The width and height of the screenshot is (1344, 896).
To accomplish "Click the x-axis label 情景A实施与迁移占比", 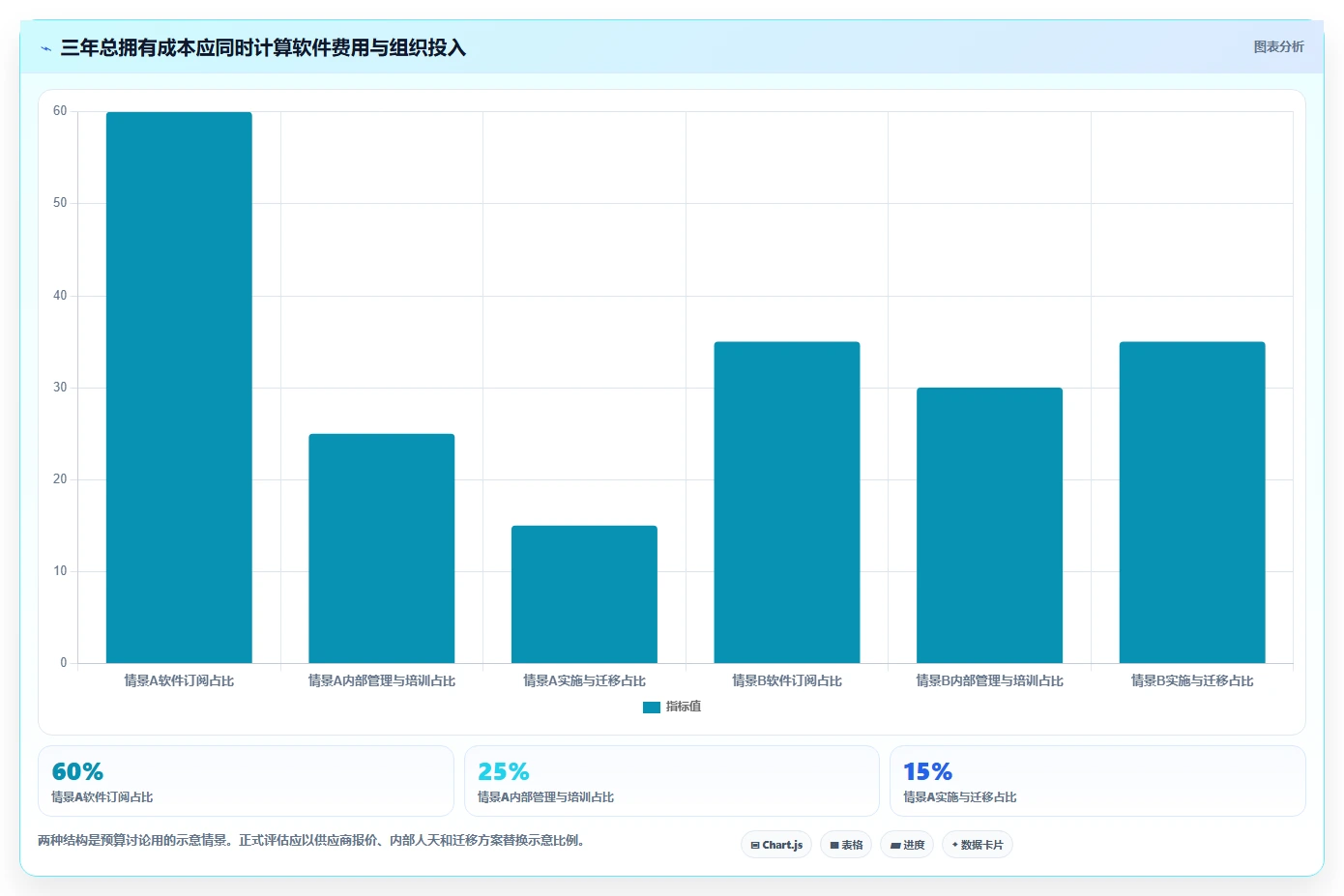I will pos(584,680).
